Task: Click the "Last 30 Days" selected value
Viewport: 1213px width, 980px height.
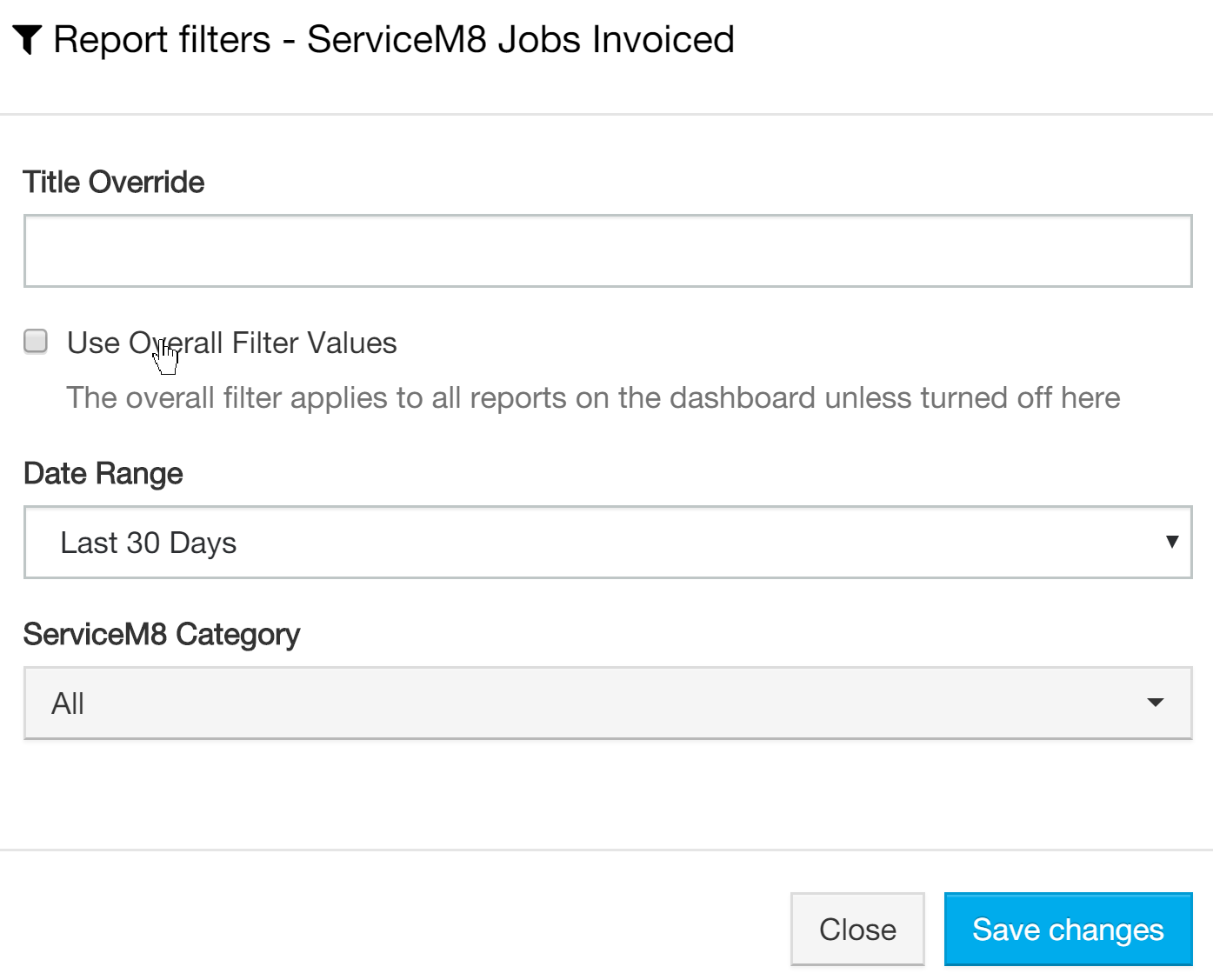Action: pyautogui.click(x=148, y=543)
